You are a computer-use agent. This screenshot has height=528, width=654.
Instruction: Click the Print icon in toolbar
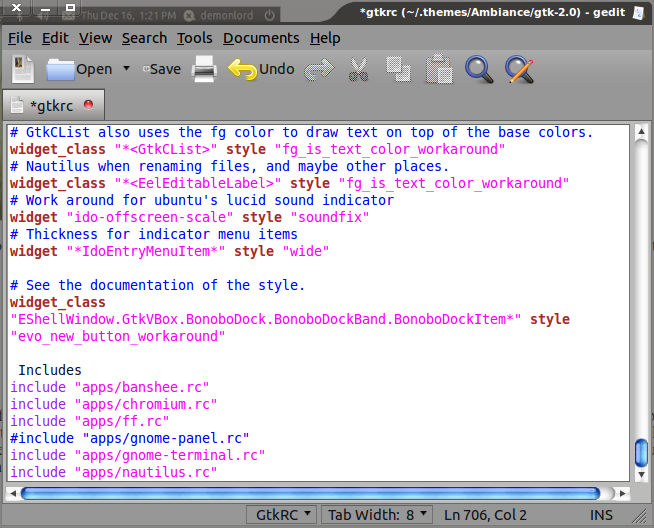pyautogui.click(x=204, y=69)
